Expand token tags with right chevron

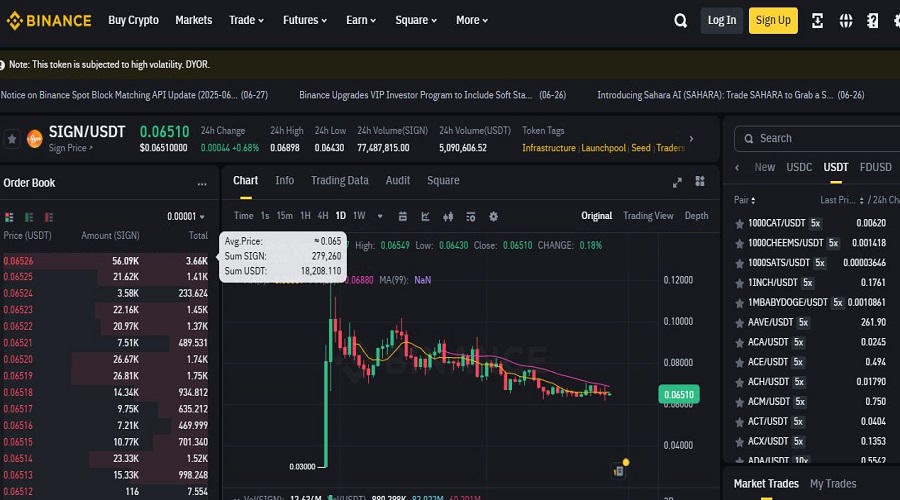pyautogui.click(x=691, y=139)
